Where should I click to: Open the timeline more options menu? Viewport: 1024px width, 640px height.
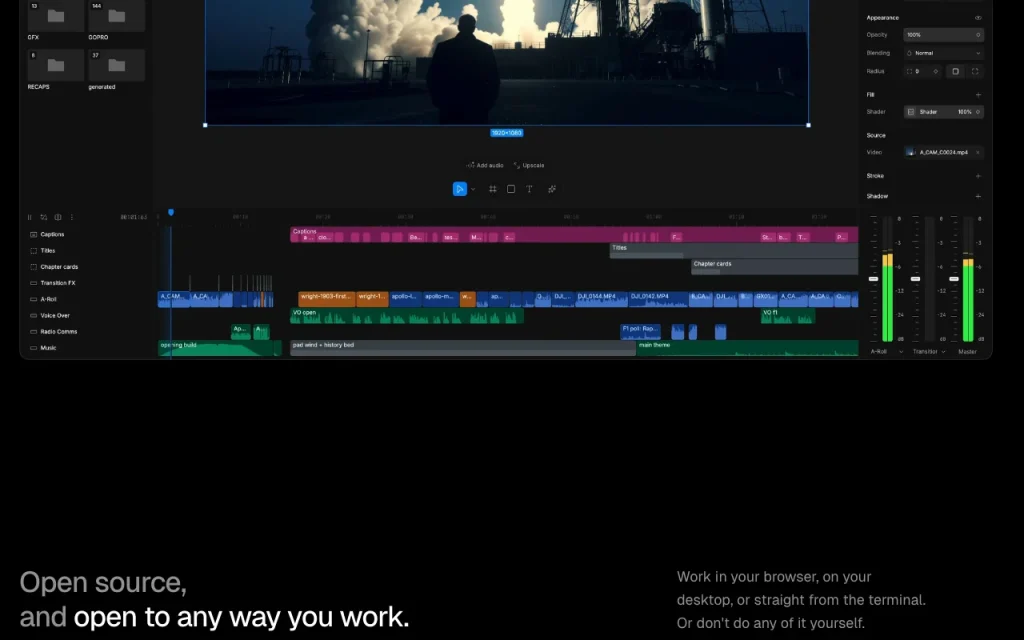tap(72, 217)
